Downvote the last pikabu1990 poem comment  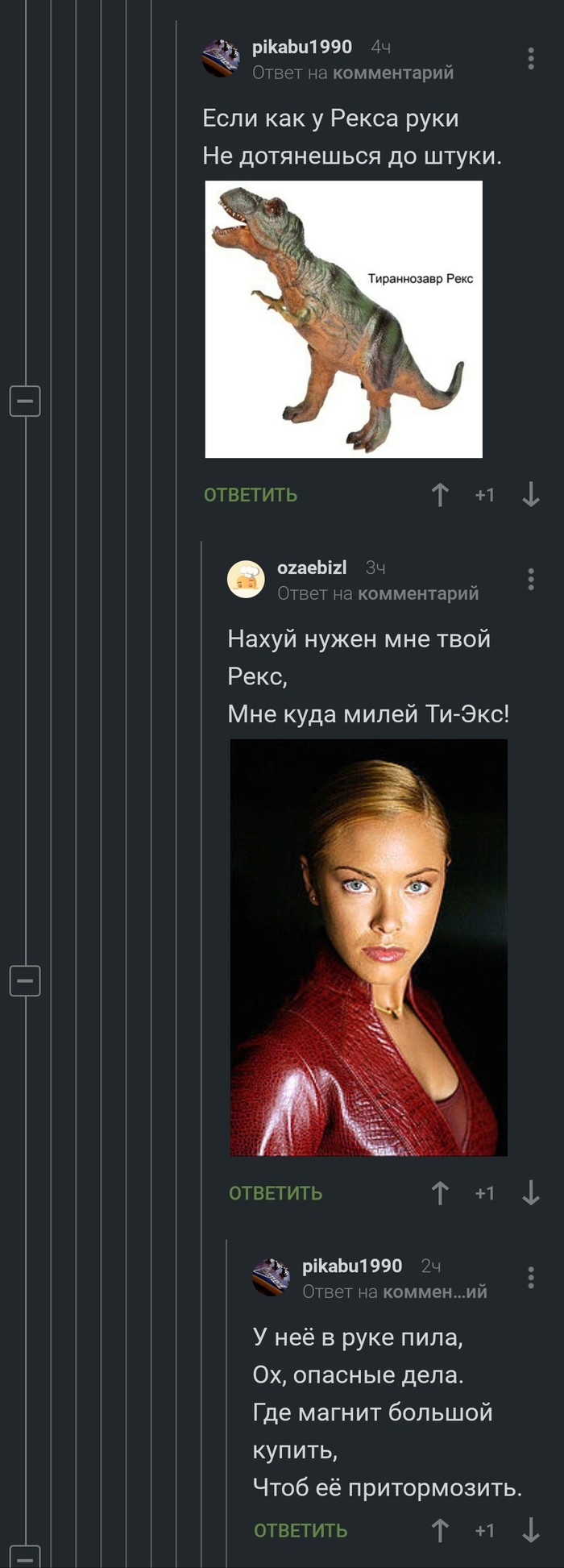click(x=530, y=1531)
